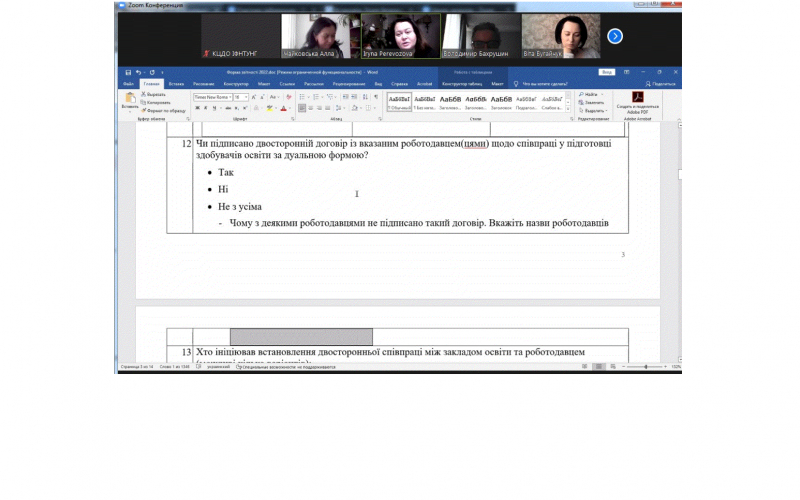This screenshot has width=800, height=500.
Task: Open ribbon display options icon in the title bar
Action: click(627, 72)
